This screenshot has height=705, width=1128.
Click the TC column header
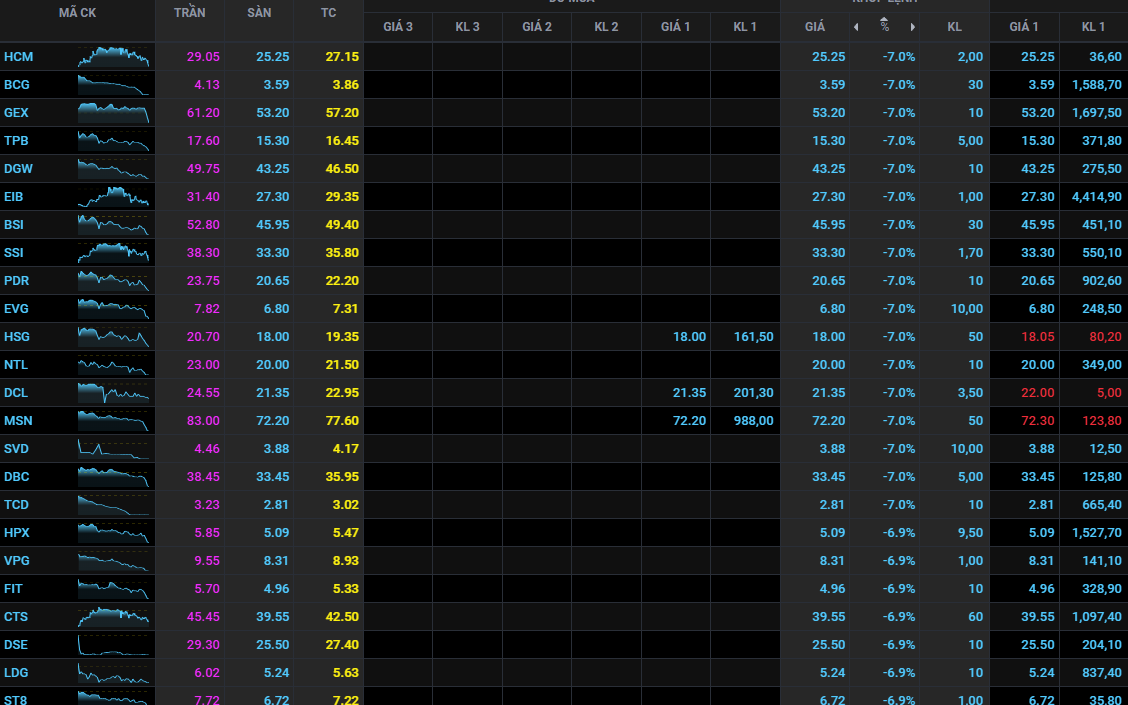point(329,13)
